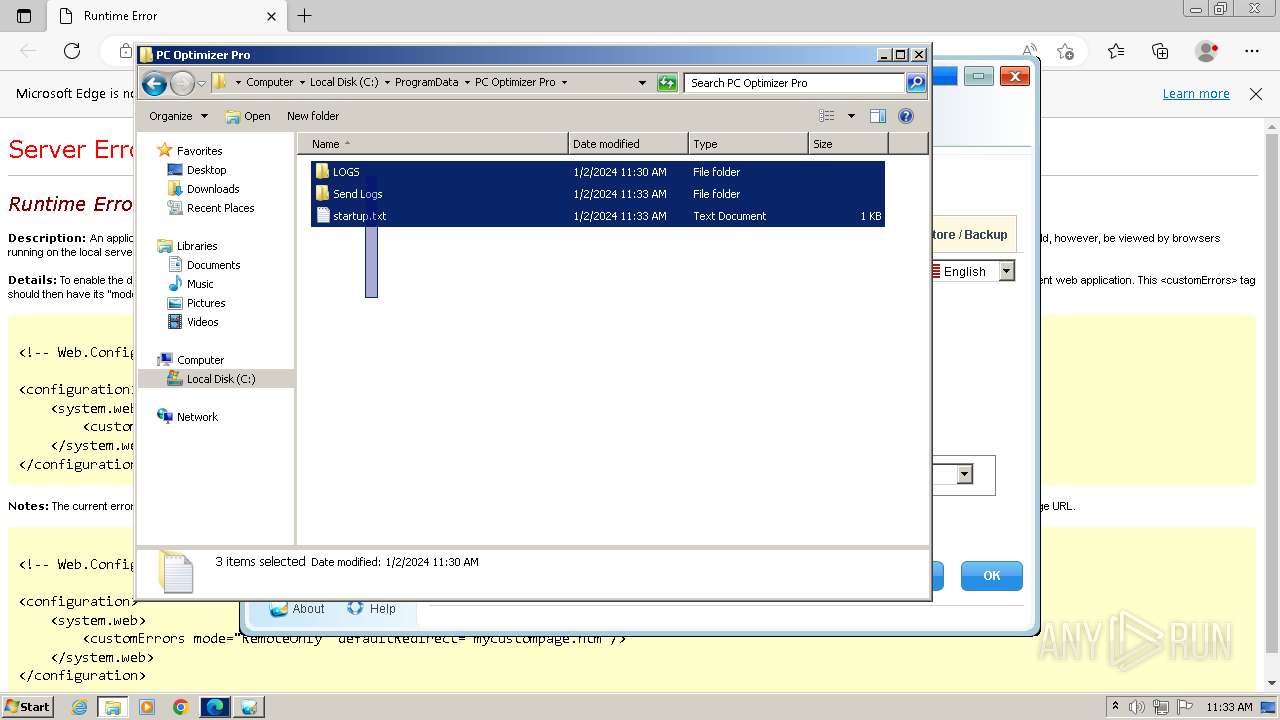Screen dimensions: 1280x720
Task: Close the Runtime Error tab
Action: click(271, 16)
